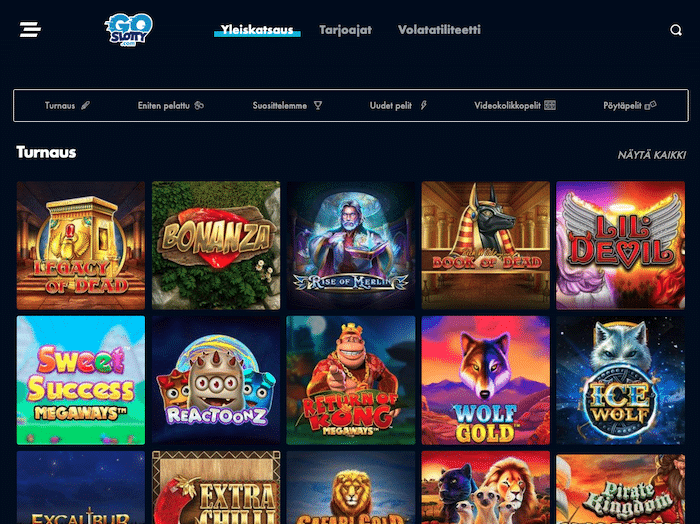
Task: Click the lightning icon beside Uudet pelit
Action: (x=424, y=105)
